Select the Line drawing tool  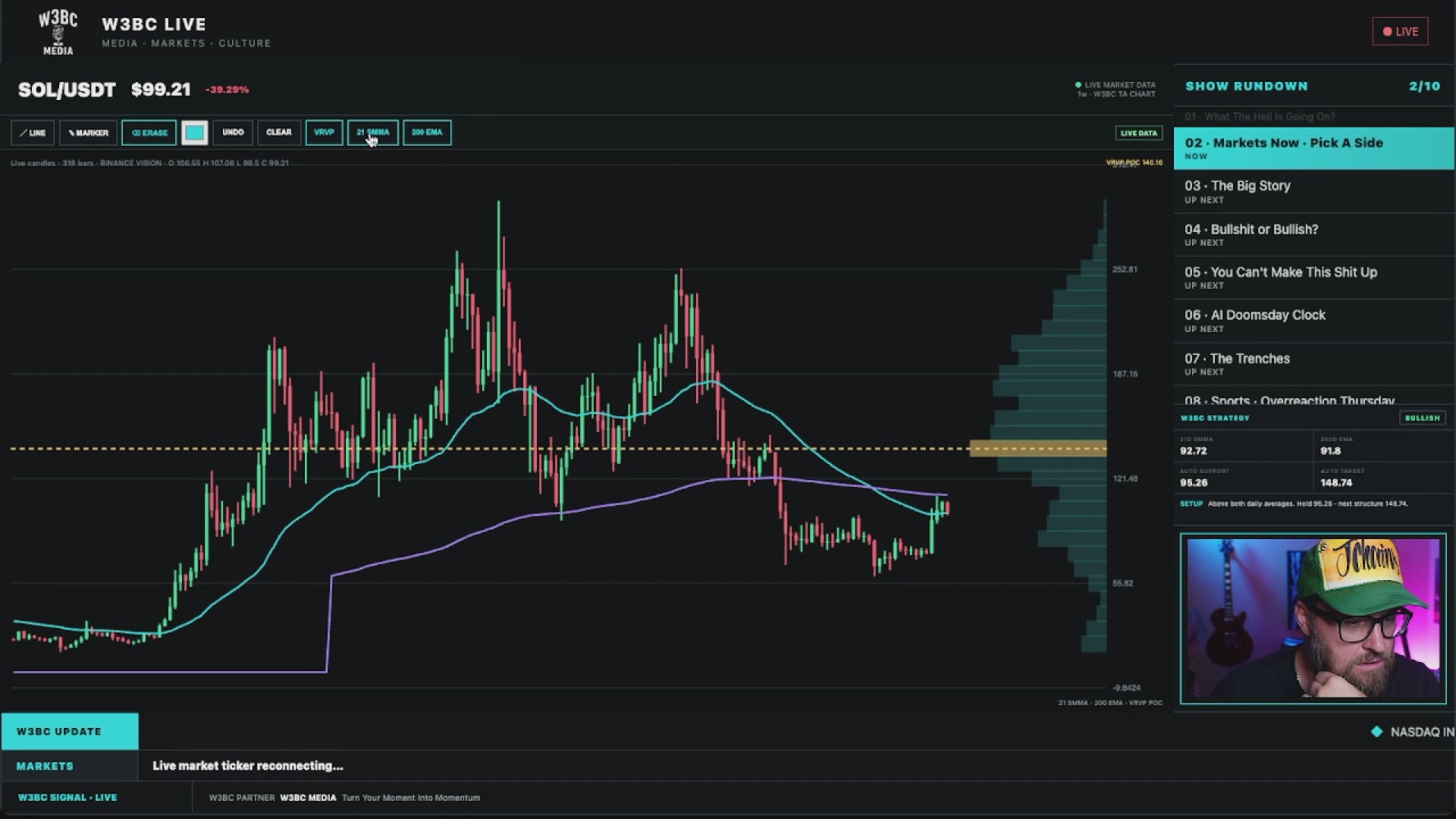[33, 133]
